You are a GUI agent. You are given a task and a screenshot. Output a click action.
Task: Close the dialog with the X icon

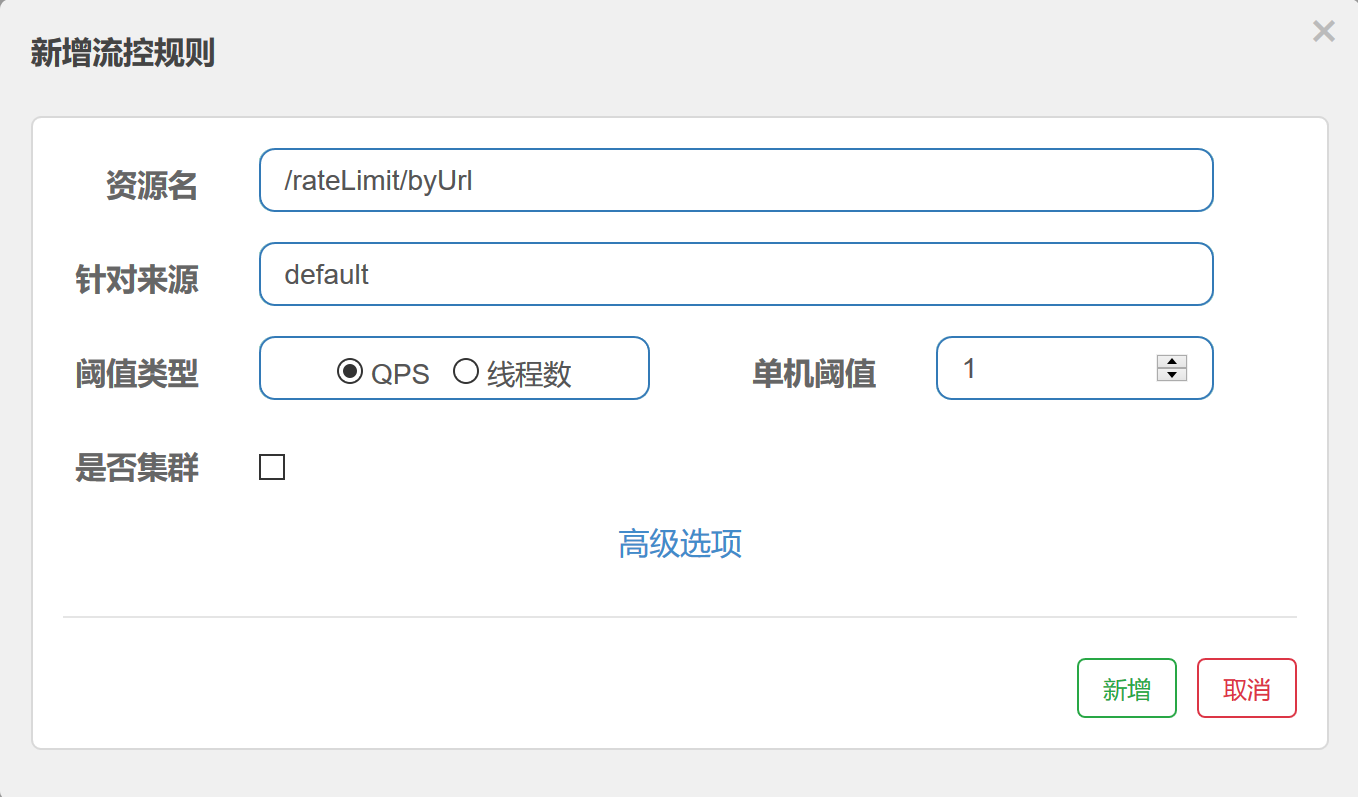pyautogui.click(x=1323, y=32)
